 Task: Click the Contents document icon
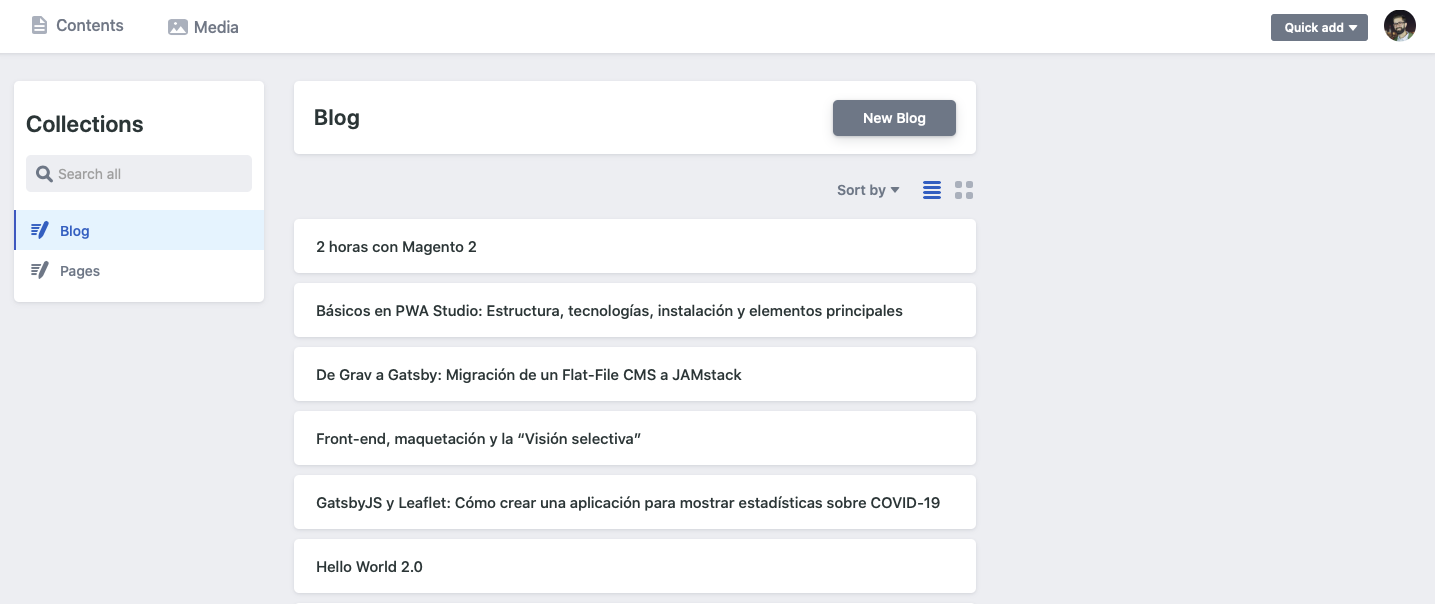(x=39, y=26)
